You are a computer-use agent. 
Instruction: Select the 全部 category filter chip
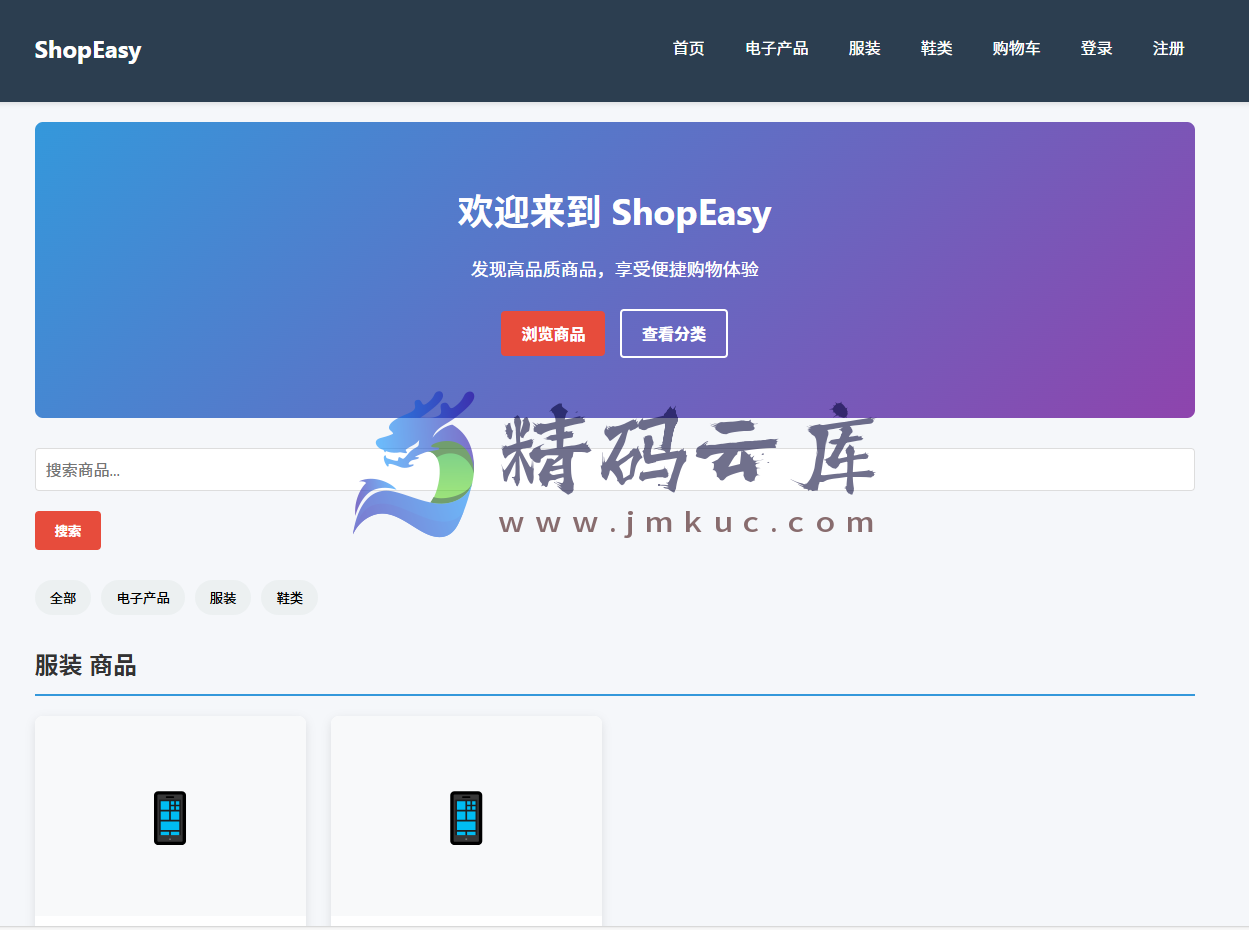coord(63,598)
